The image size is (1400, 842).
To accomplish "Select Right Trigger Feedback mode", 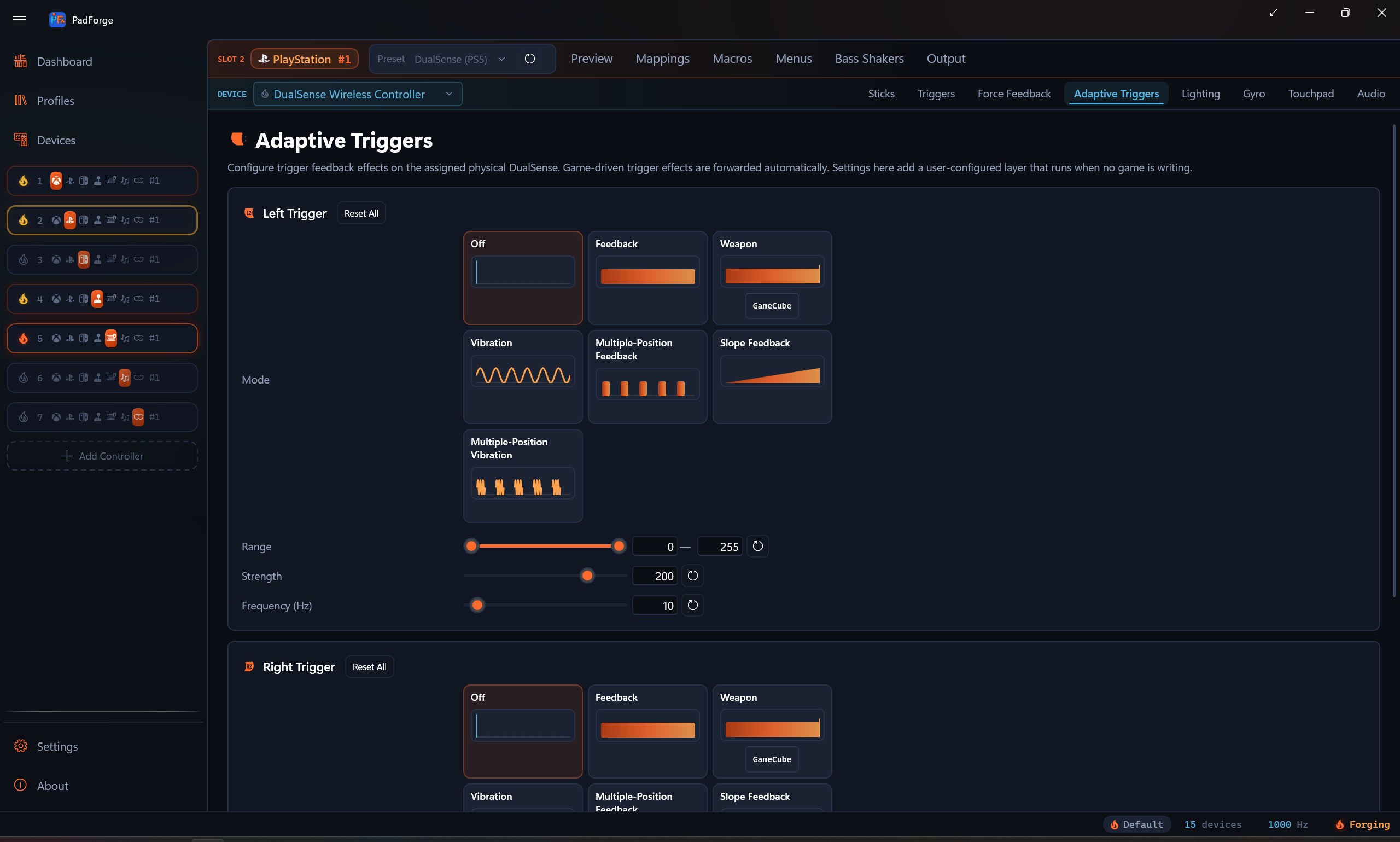I will 647,731.
